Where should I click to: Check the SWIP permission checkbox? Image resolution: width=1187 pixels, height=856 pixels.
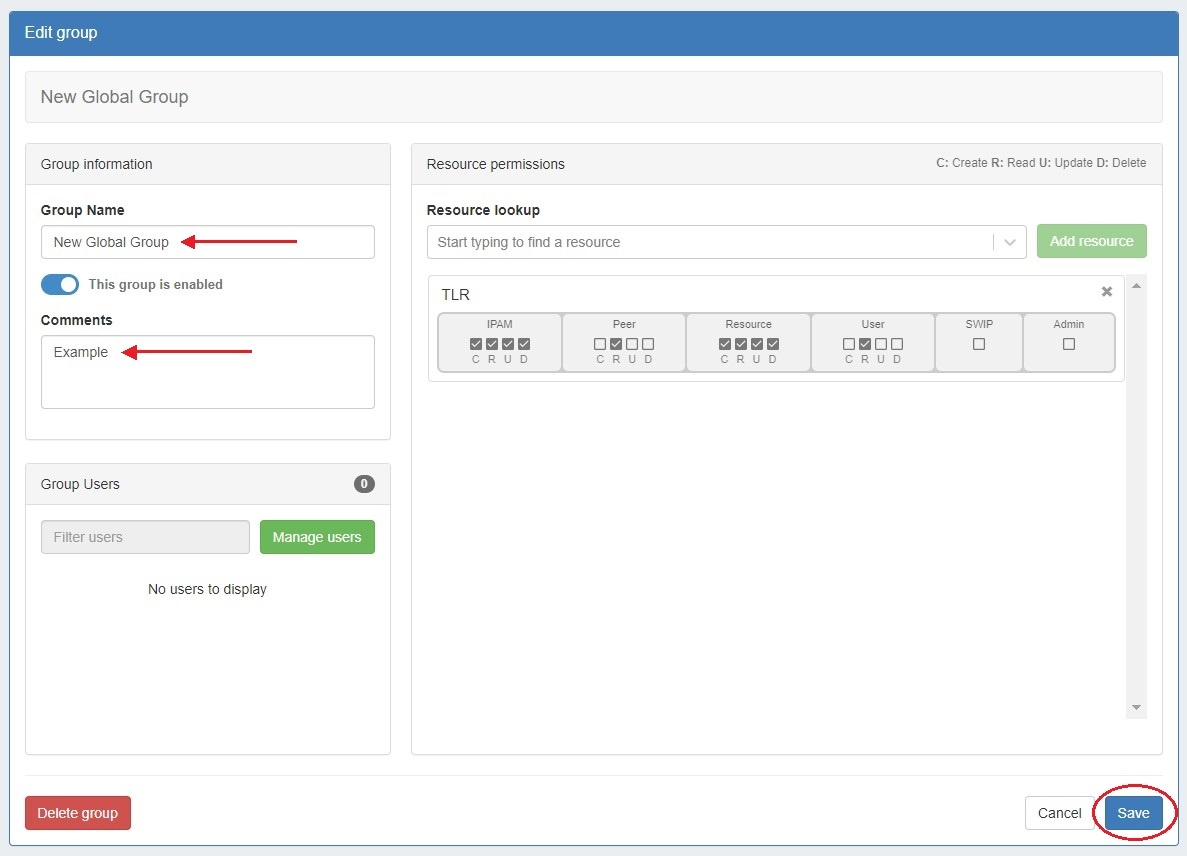979,344
